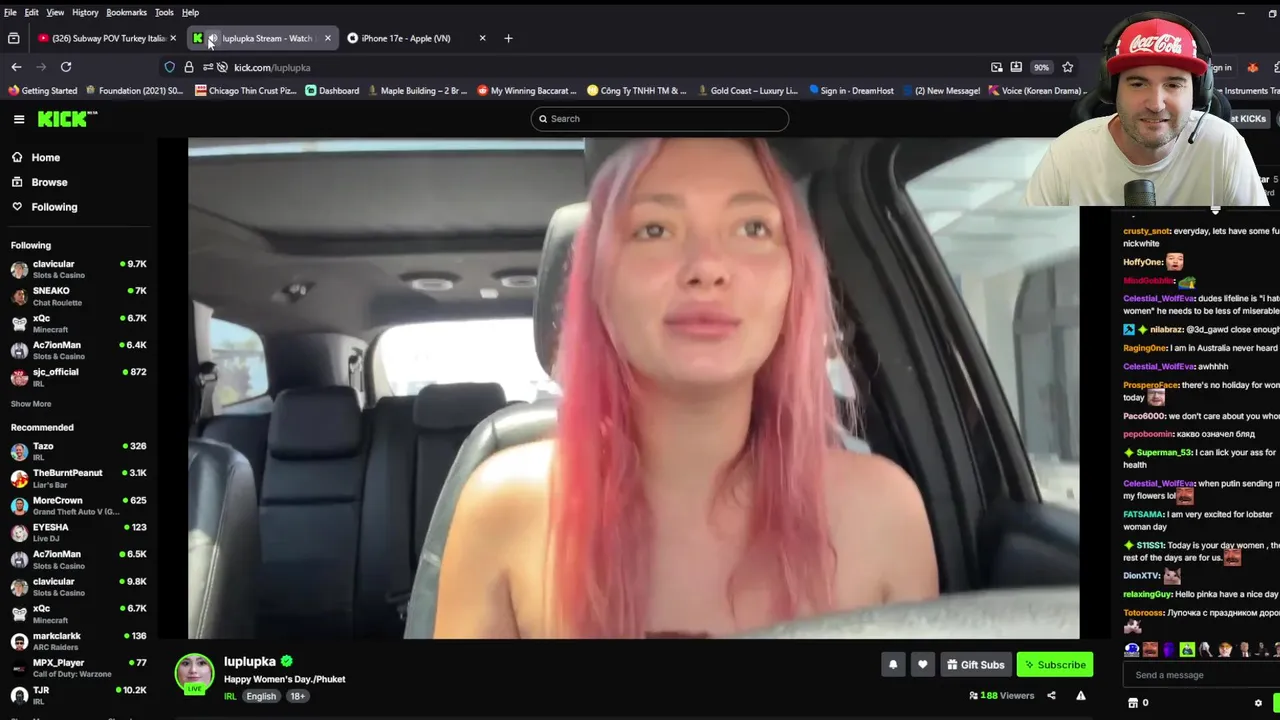The width and height of the screenshot is (1280, 720).
Task: Click luplupka streamer avatar
Action: pos(194,674)
